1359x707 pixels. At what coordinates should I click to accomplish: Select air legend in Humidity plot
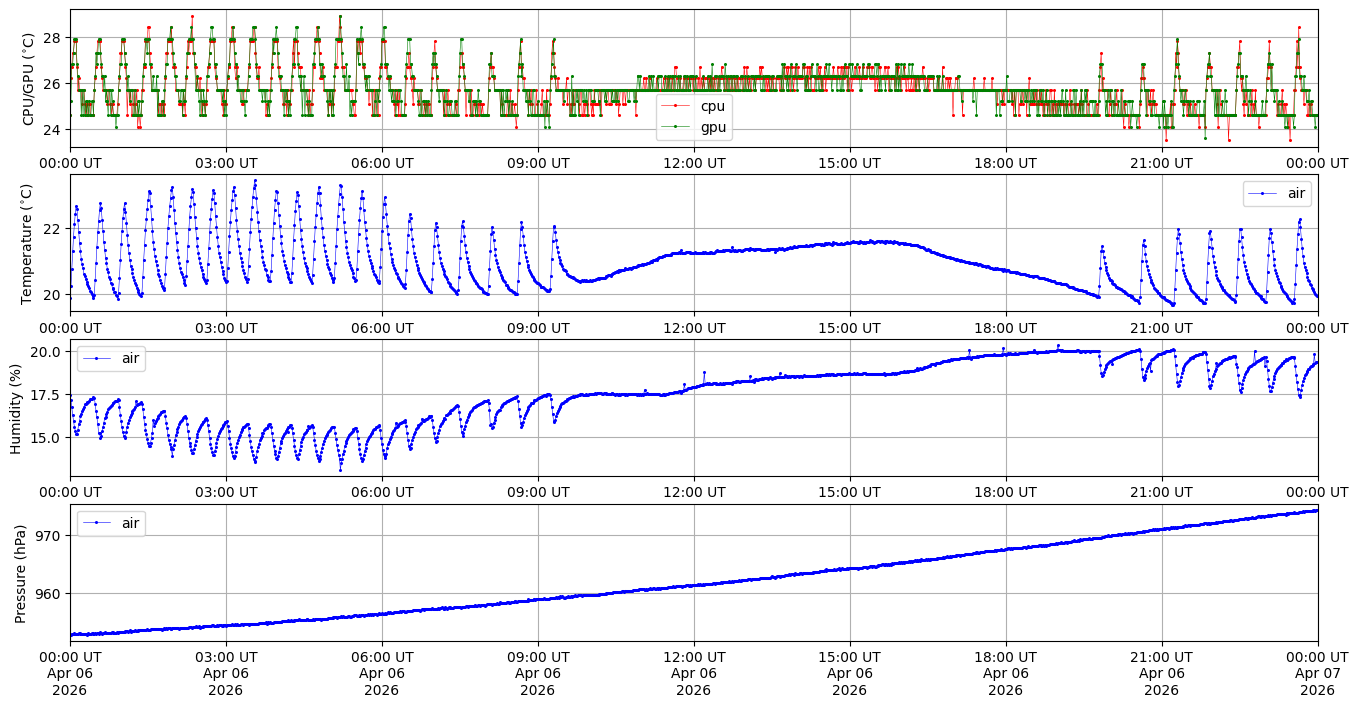click(x=133, y=358)
